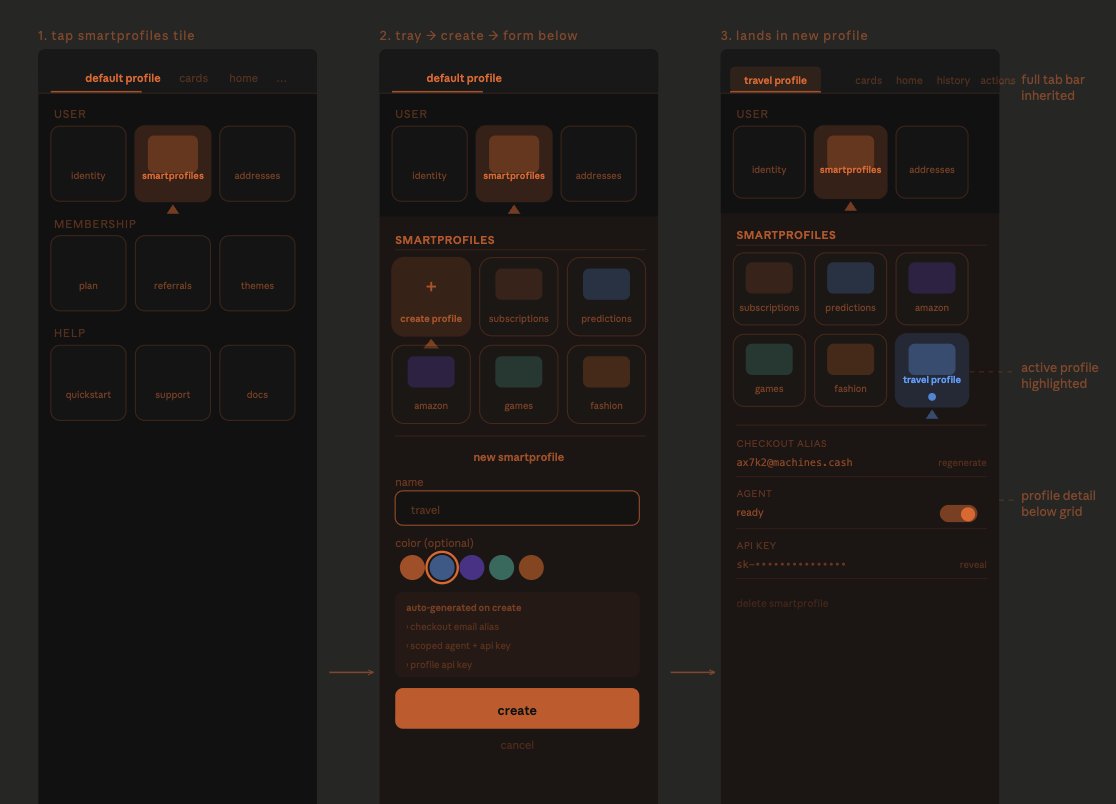Image resolution: width=1116 pixels, height=804 pixels.
Task: Click regenerate next to the checkout alias
Action: point(962,462)
